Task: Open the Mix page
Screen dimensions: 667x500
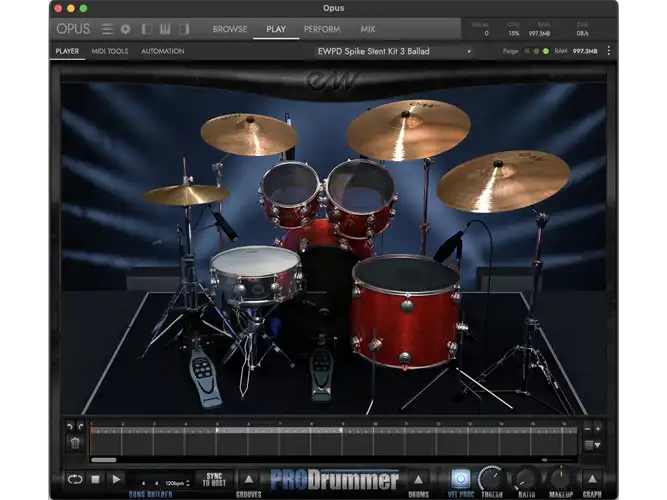Action: (368, 29)
